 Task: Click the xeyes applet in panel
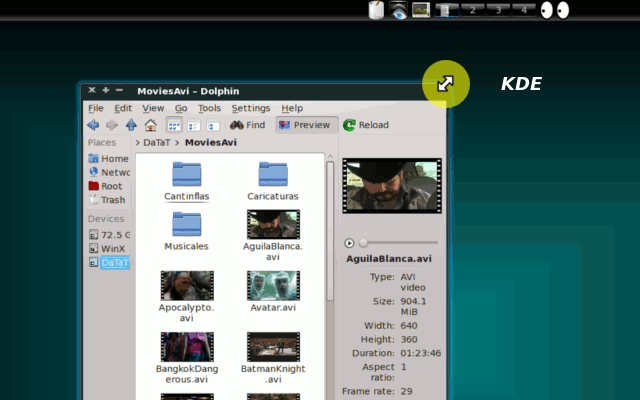[x=555, y=10]
